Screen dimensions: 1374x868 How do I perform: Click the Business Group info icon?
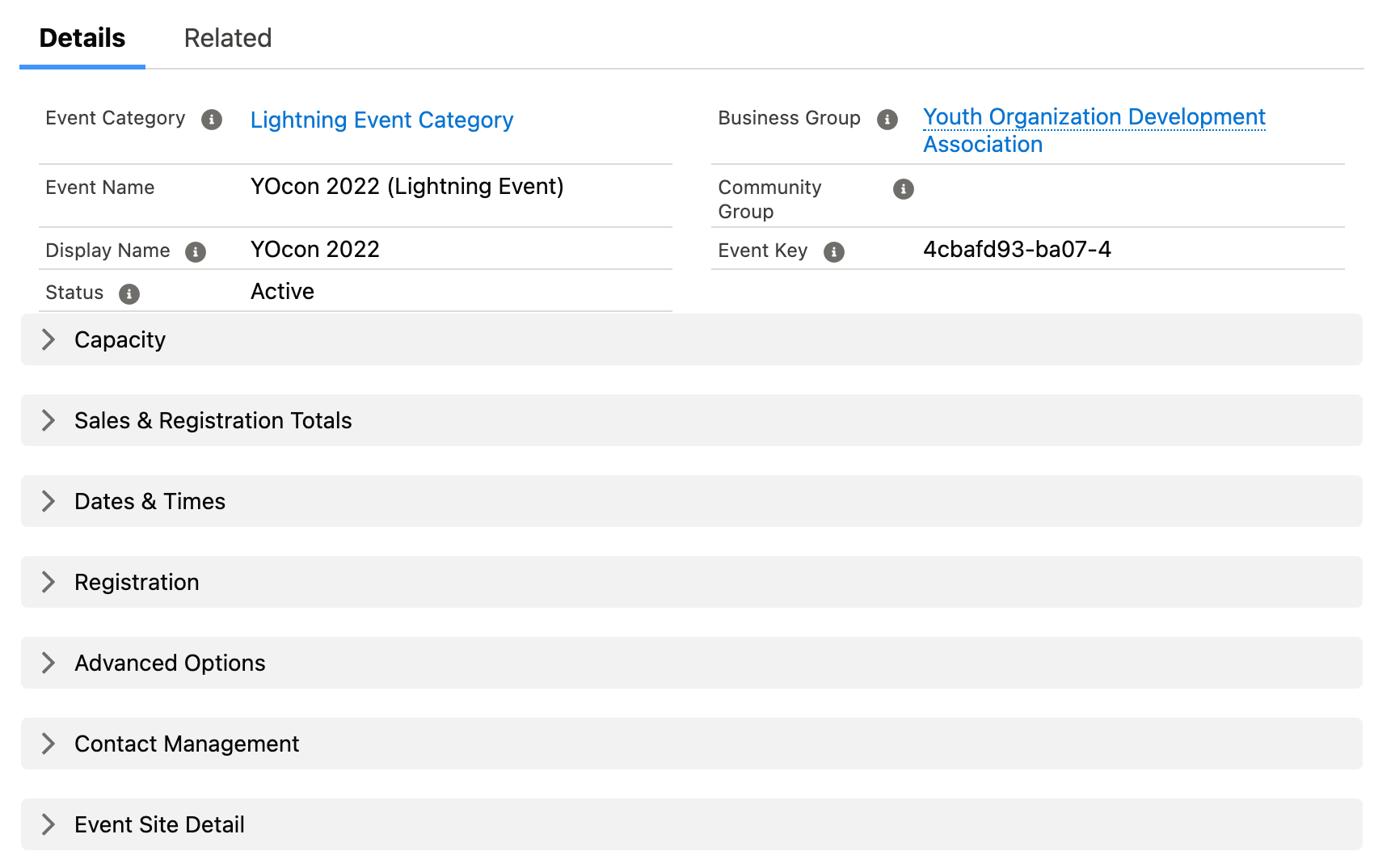point(887,120)
